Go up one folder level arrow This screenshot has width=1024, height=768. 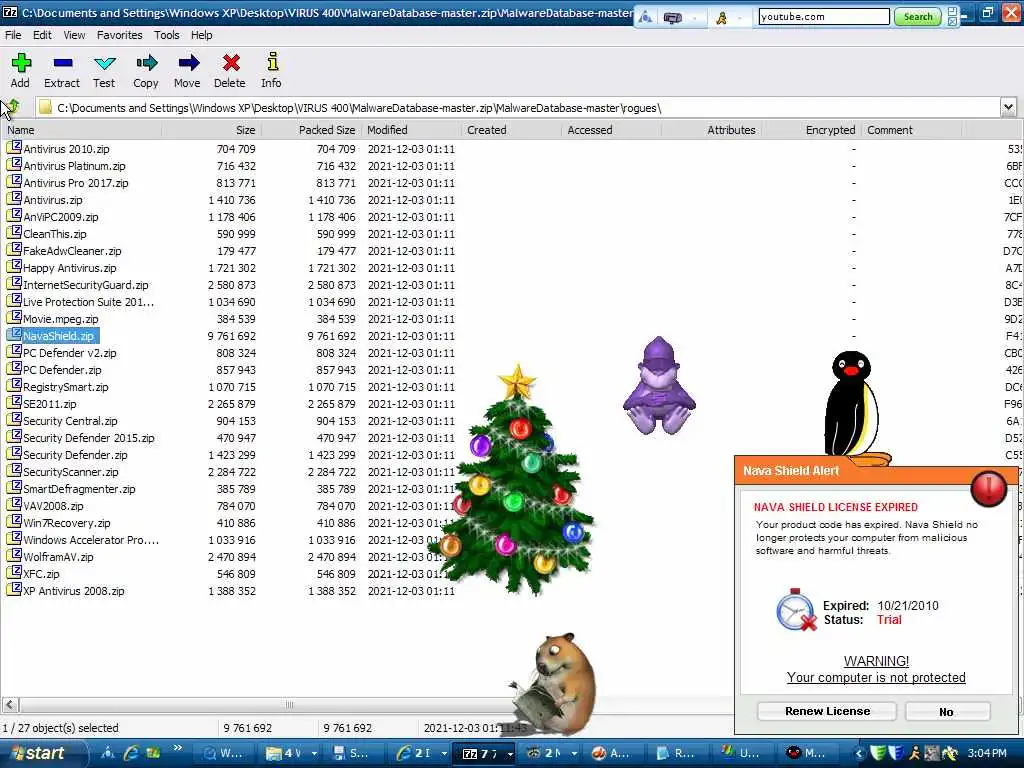[x=13, y=106]
